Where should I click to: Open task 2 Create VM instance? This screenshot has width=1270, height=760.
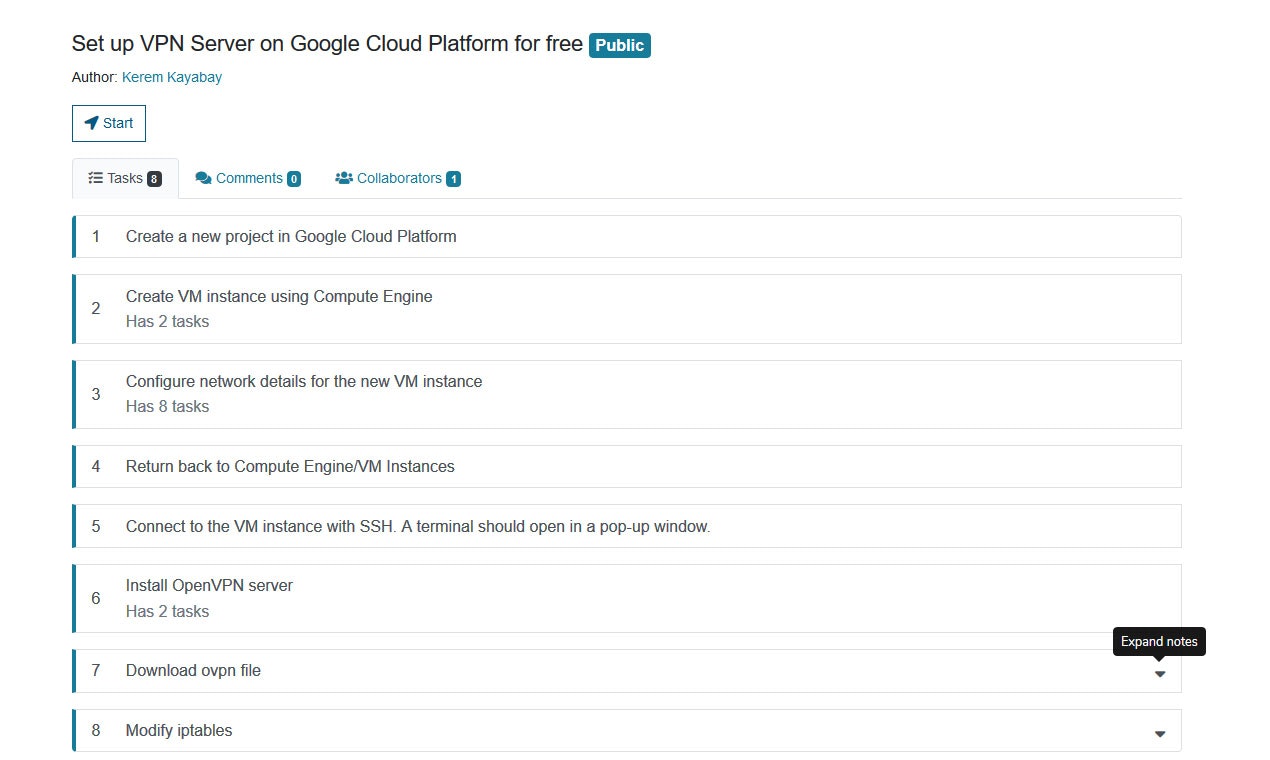point(279,296)
